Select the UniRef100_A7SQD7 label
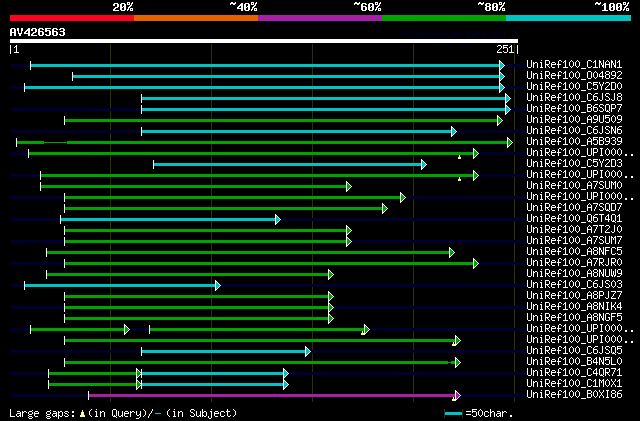The image size is (640, 421). (x=574, y=207)
